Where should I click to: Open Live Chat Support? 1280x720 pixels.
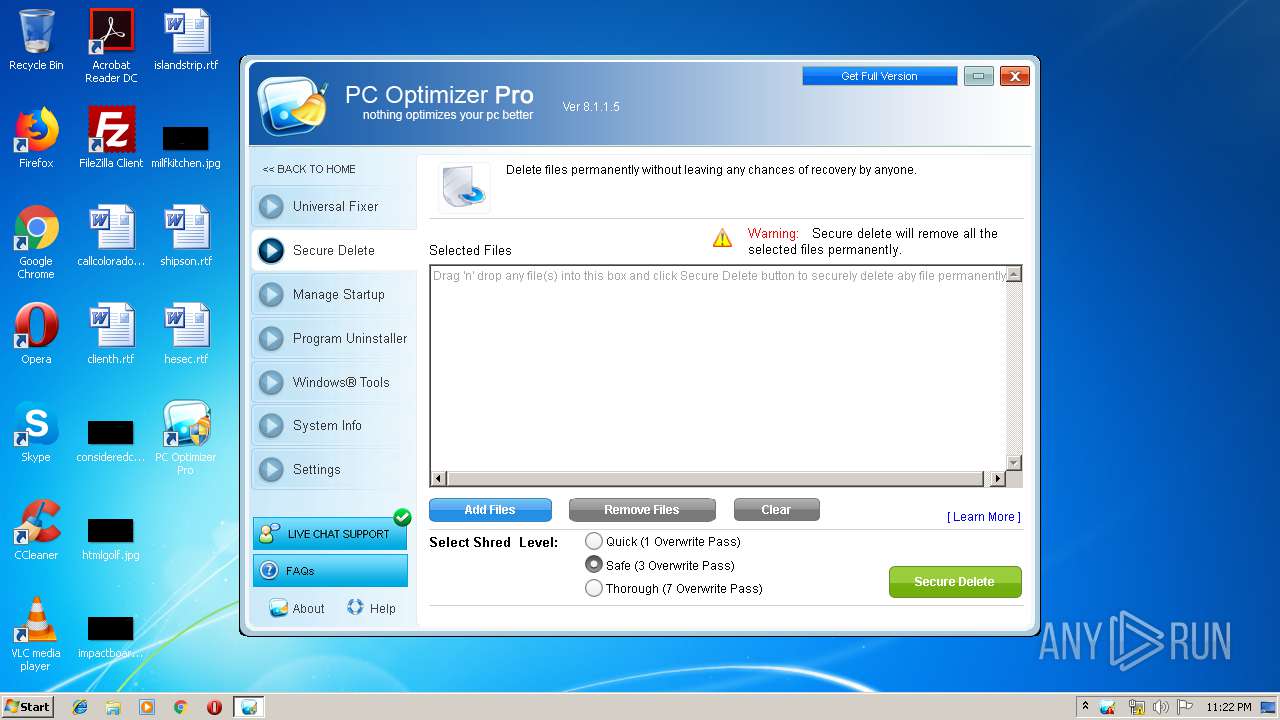(x=330, y=534)
